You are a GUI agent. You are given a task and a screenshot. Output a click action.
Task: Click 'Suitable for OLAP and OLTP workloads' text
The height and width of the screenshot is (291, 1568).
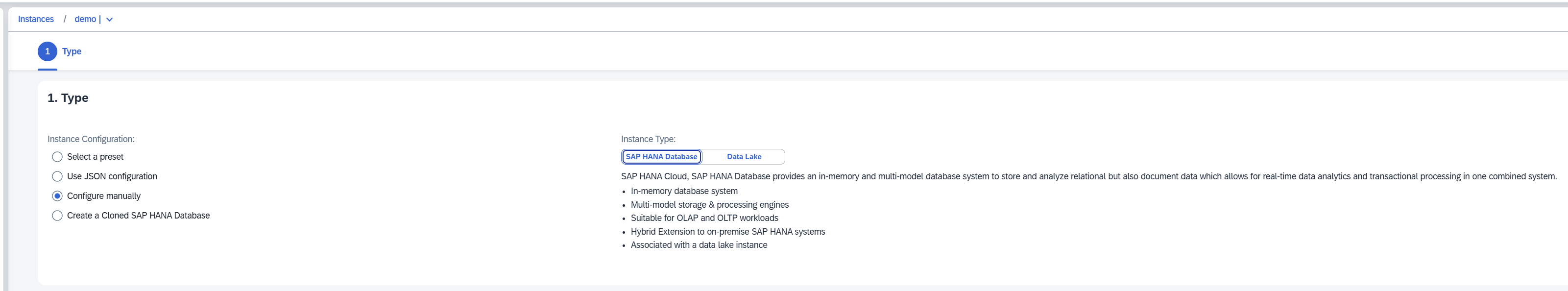704,218
